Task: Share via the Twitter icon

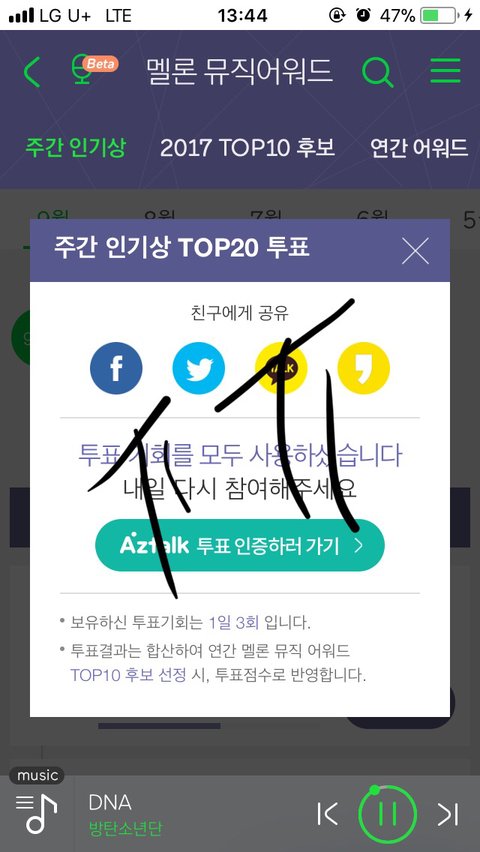Action: coord(199,368)
